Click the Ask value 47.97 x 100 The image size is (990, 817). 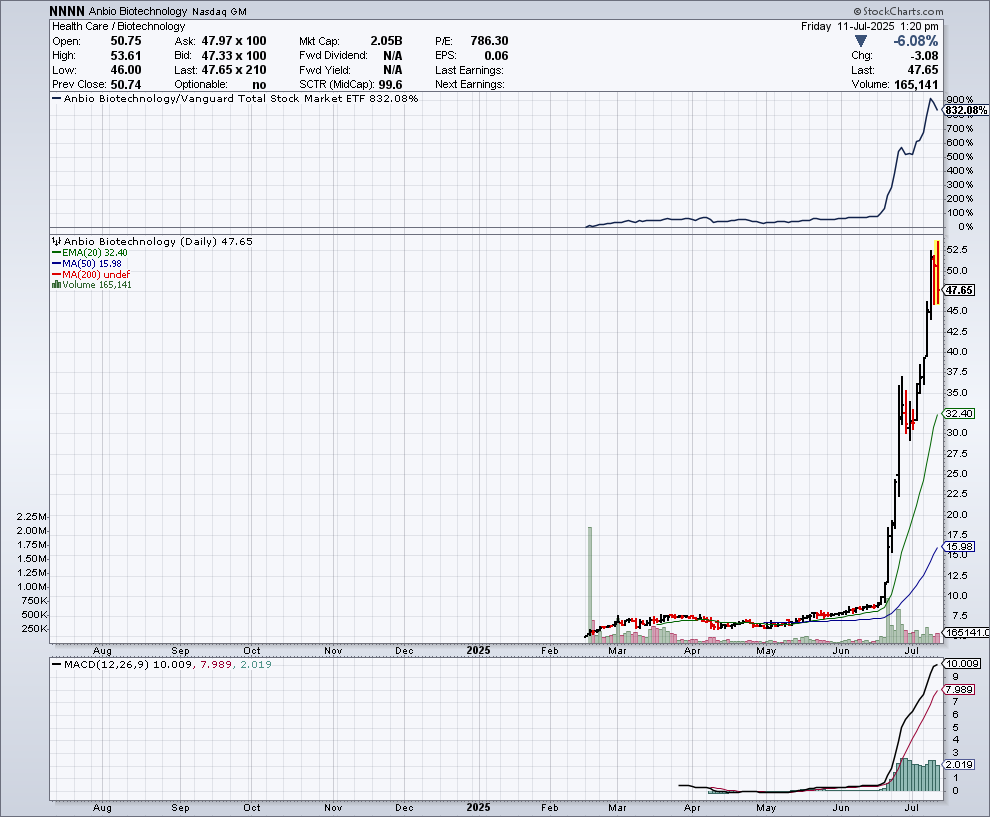point(234,41)
